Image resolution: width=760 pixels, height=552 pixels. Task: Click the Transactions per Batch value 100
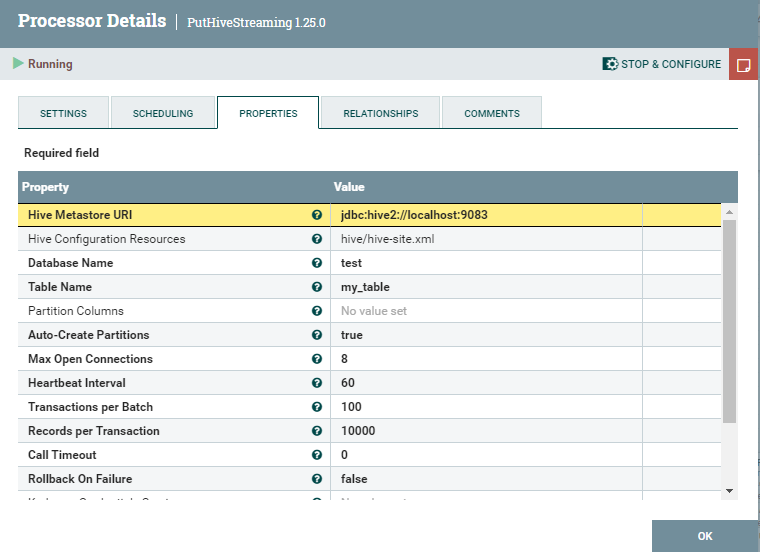coord(351,407)
